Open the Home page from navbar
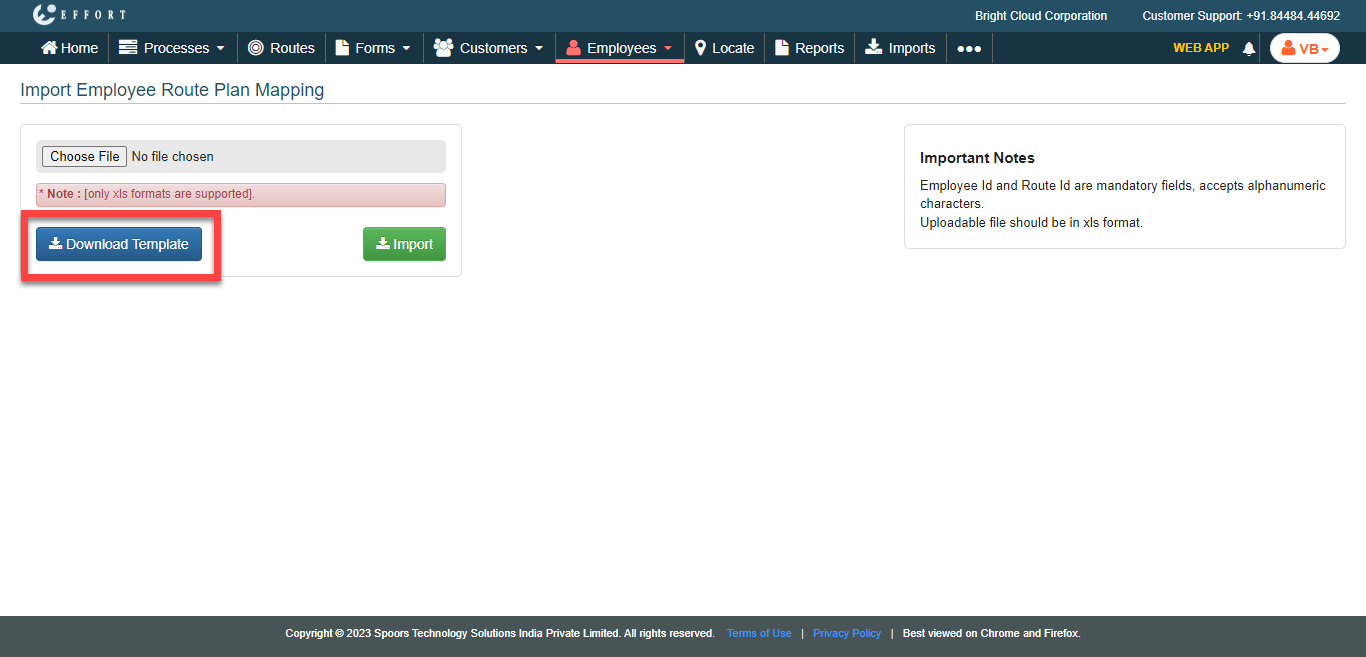1366x657 pixels. coord(69,48)
